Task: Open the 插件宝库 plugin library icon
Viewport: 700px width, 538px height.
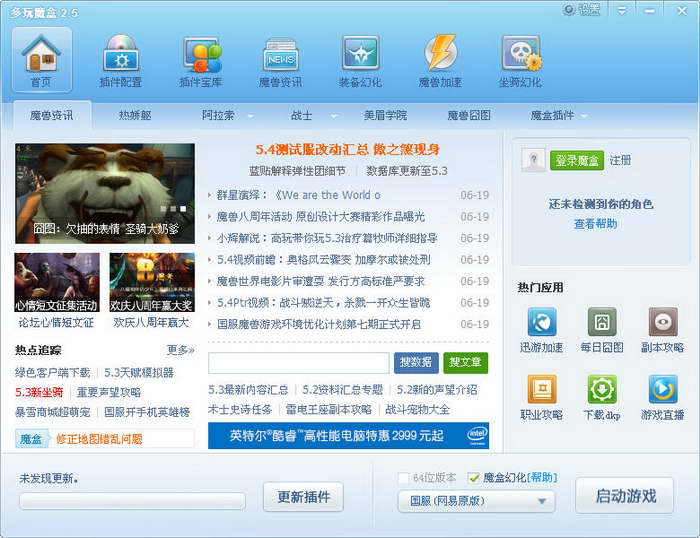Action: (200, 60)
